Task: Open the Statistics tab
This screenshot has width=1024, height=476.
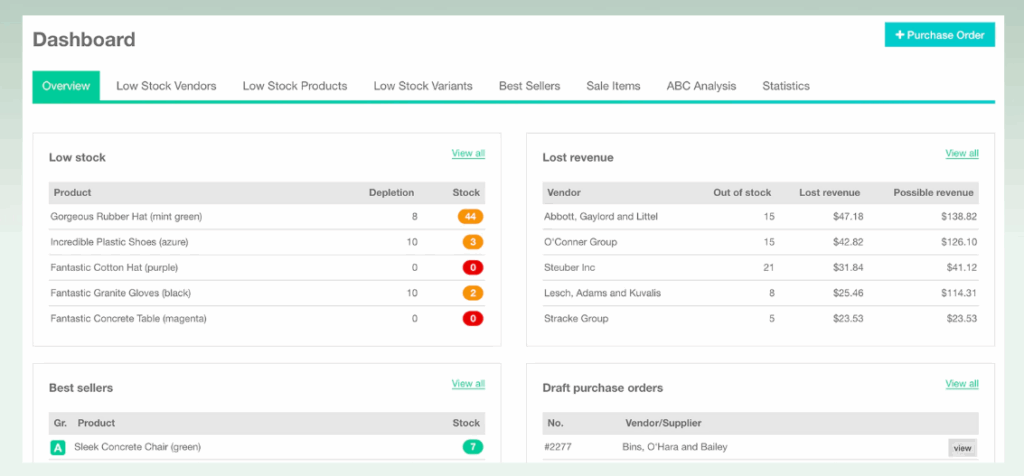Action: (786, 86)
